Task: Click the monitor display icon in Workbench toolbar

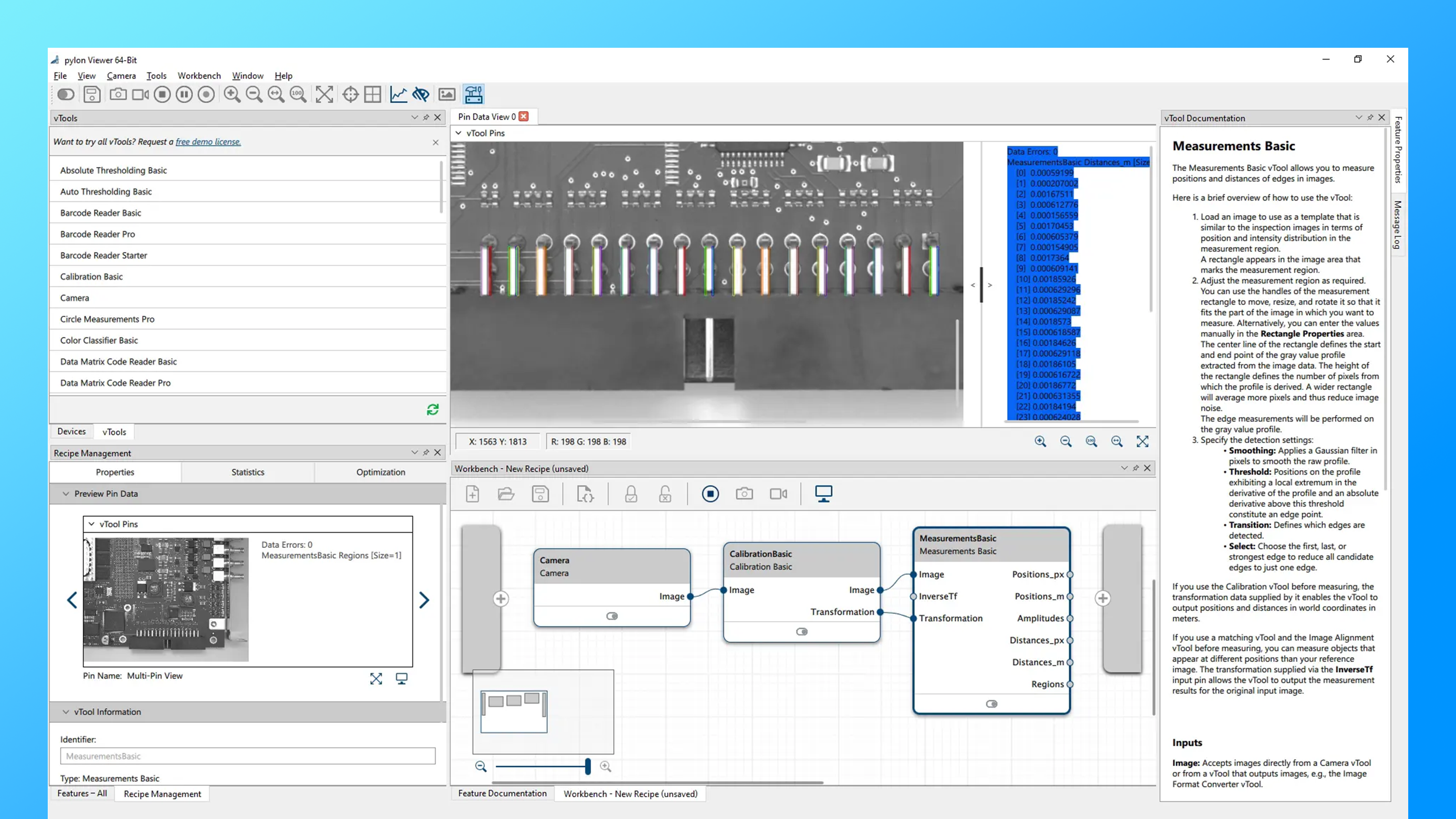Action: coord(824,494)
